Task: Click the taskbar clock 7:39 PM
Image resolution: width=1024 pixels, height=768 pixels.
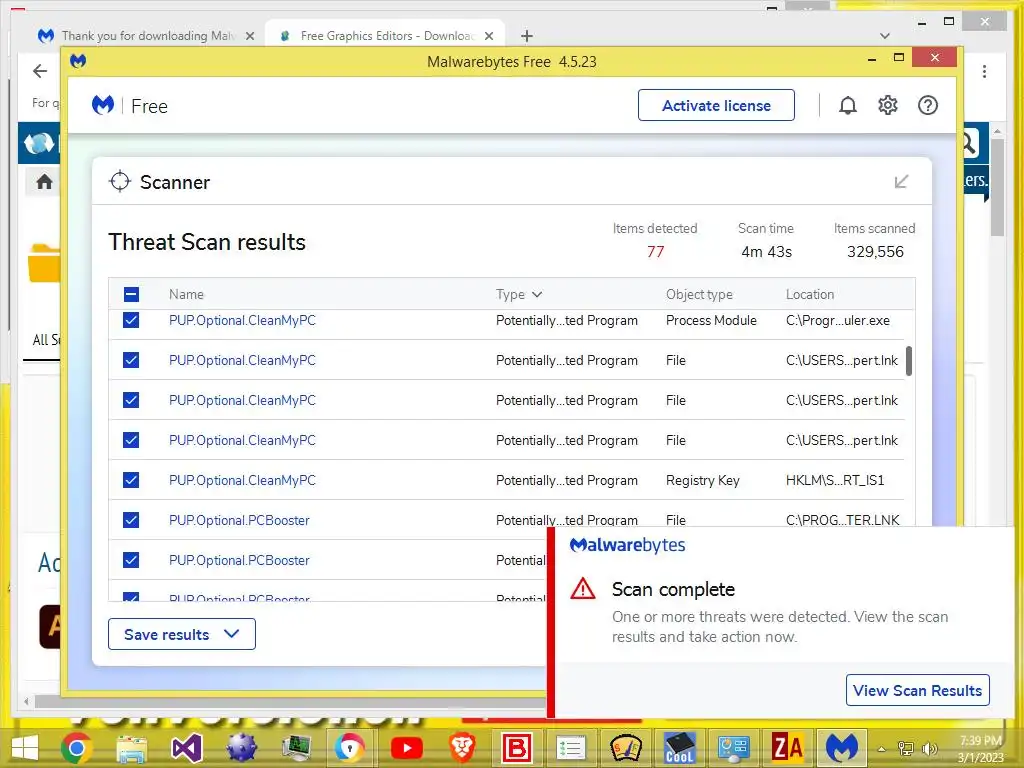Action: (980, 741)
